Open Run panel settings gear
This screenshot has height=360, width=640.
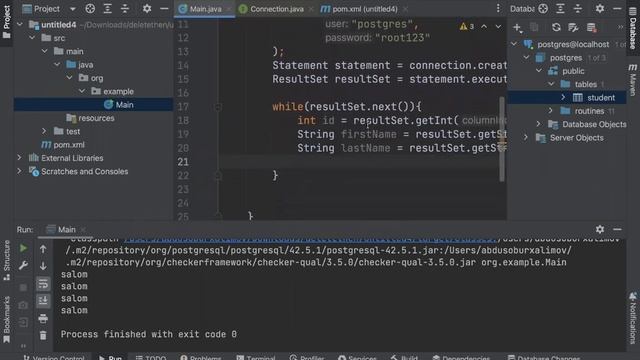tap(600, 229)
